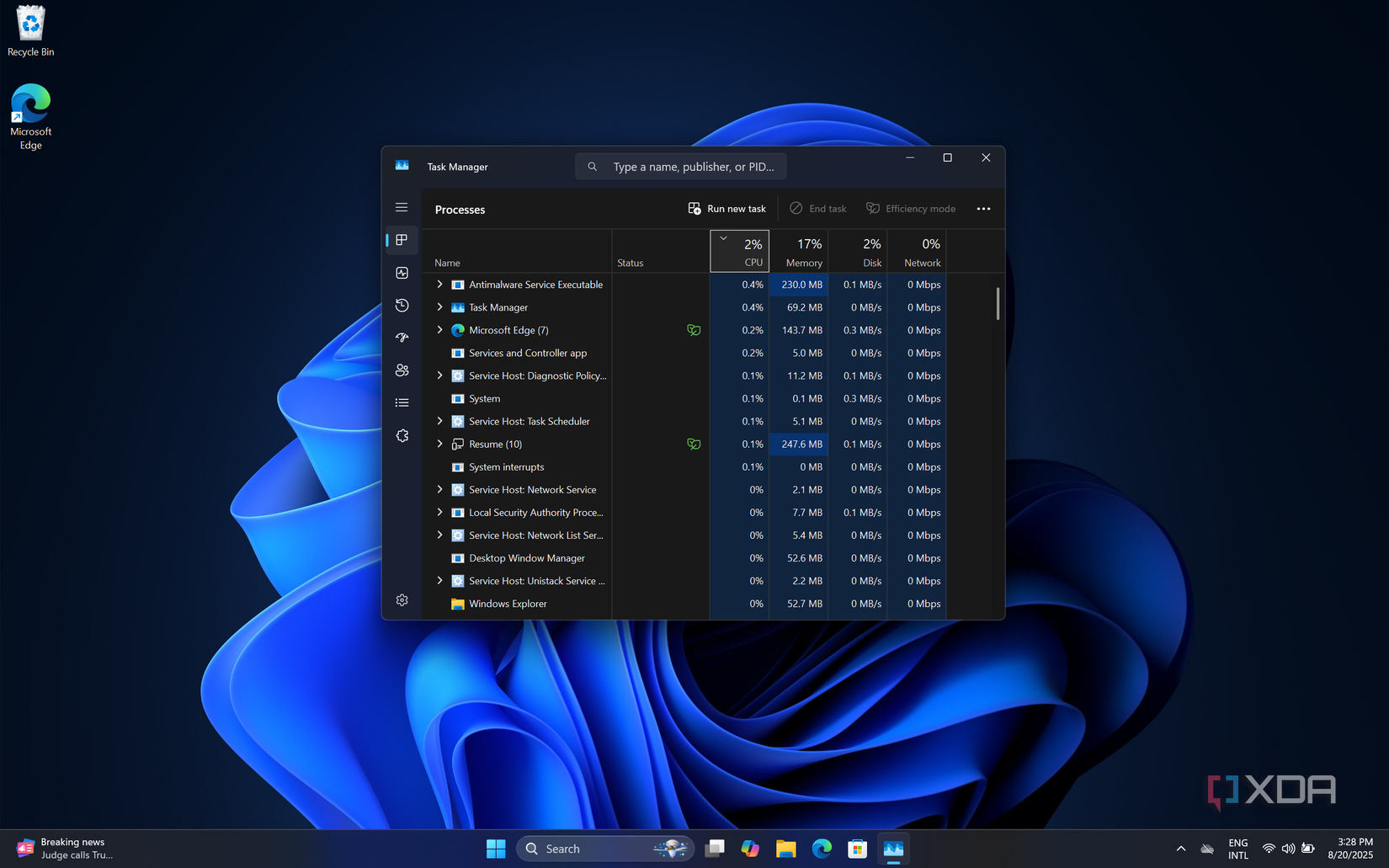Expand Antimalware Service Executable row

[439, 285]
